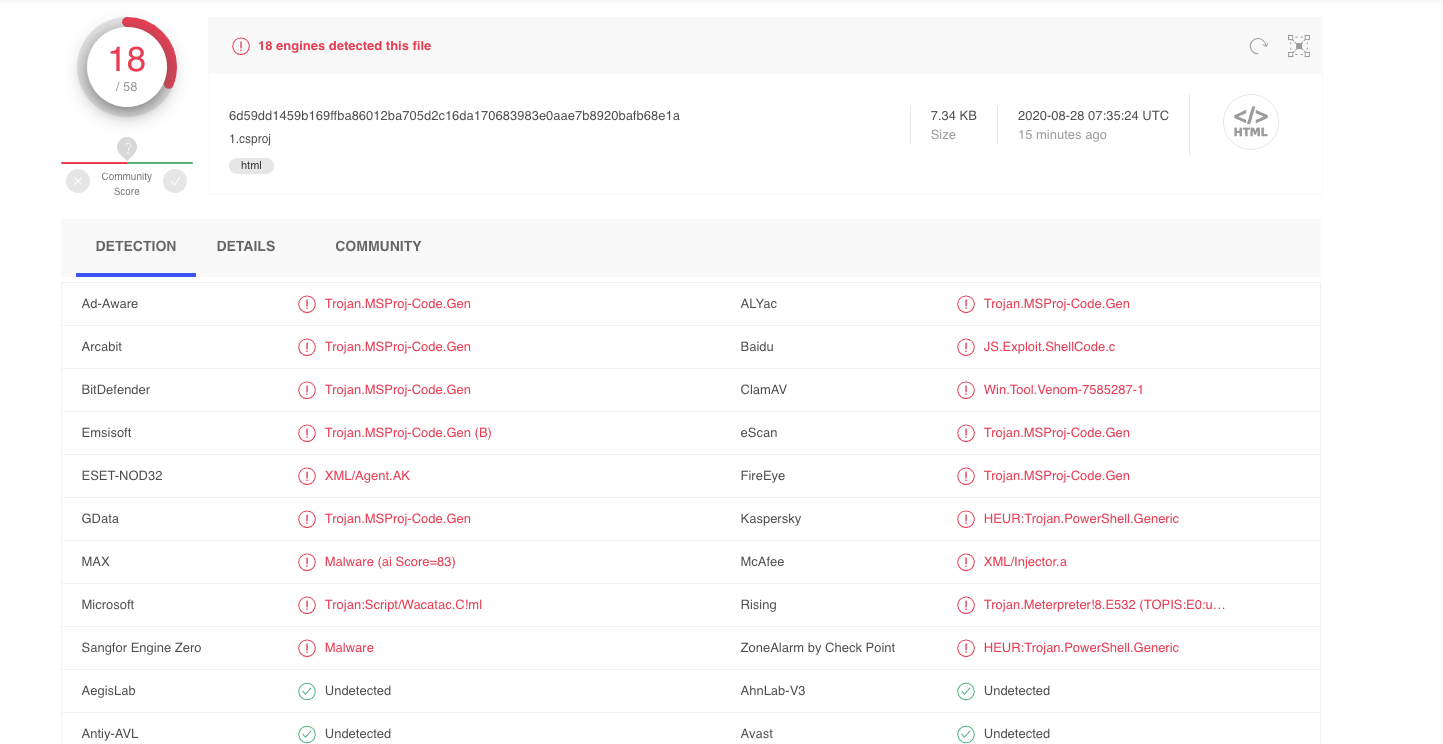Screen dimensions: 1443x744
Task: Click the alert icon in the Kaspersky row
Action: click(966, 519)
